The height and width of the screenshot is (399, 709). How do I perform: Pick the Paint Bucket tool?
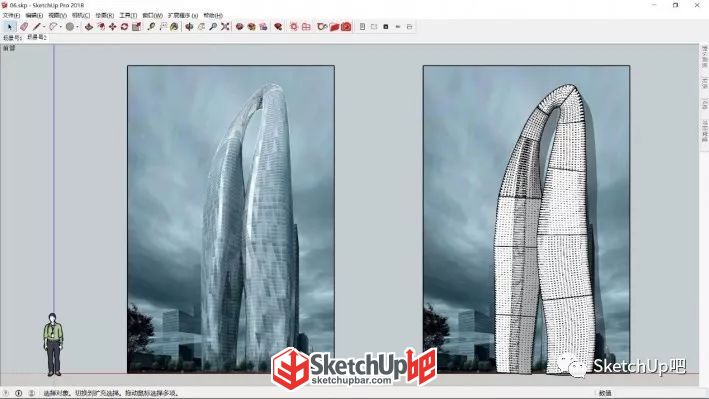click(x=174, y=27)
